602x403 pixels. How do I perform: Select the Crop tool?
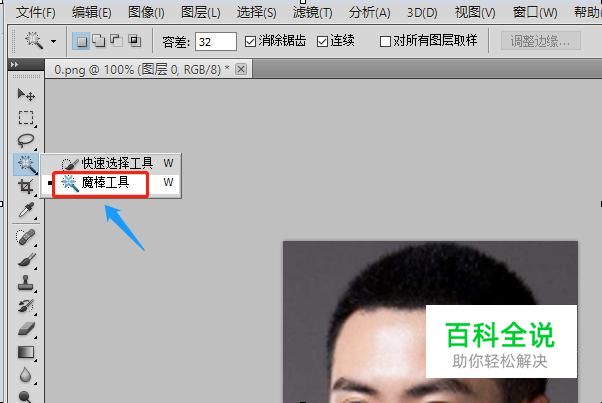click(x=26, y=187)
